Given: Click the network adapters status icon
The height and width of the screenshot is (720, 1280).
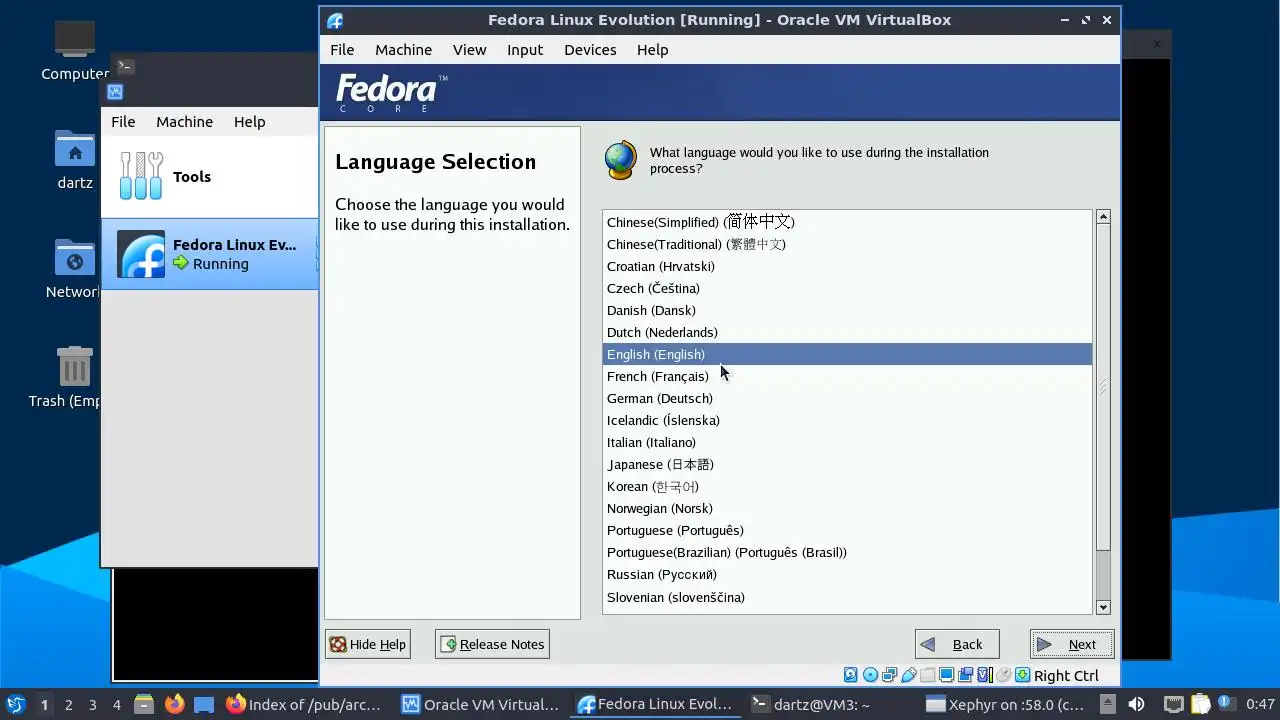Looking at the screenshot, I should [889, 675].
